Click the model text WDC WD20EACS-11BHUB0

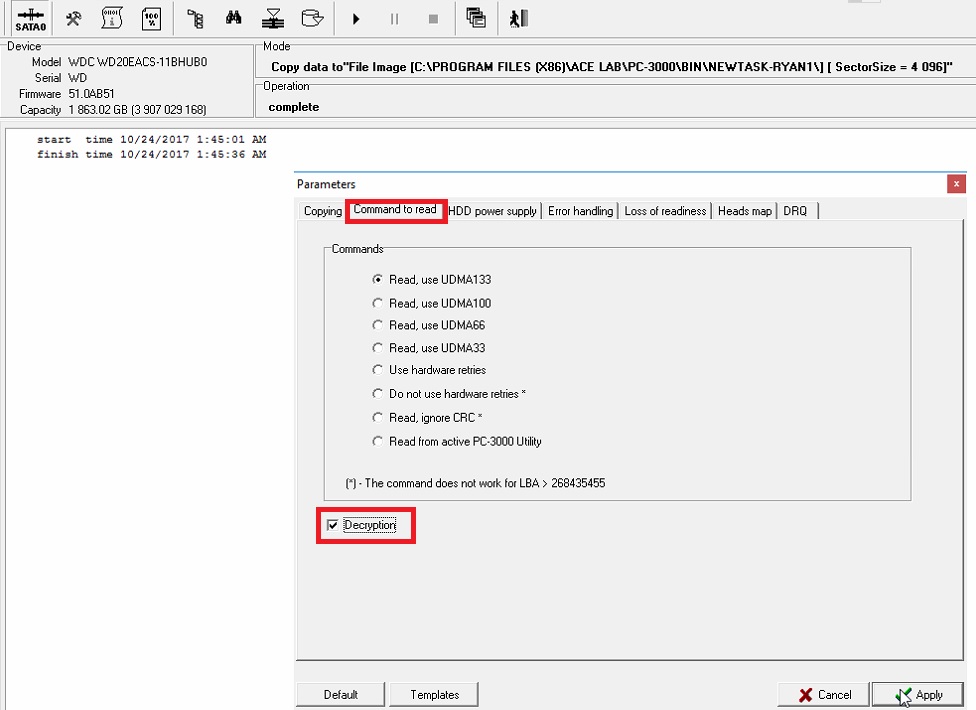click(x=138, y=62)
